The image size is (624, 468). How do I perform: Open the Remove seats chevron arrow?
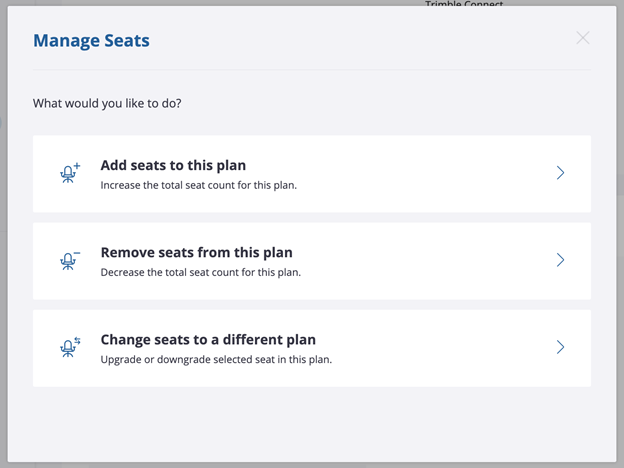[560, 260]
